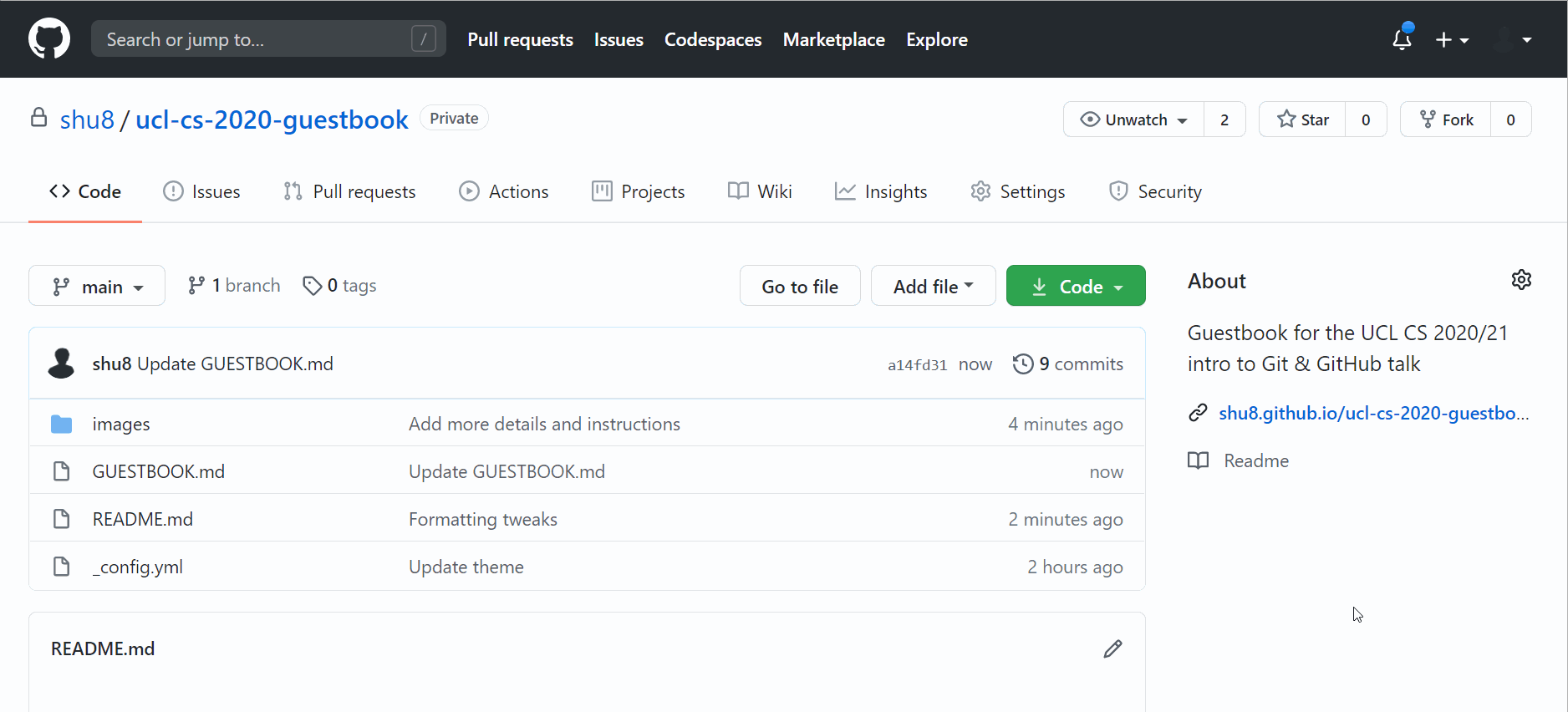The width and height of the screenshot is (1568, 712).
Task: Open Issues in top navigation bar
Action: coord(619,39)
